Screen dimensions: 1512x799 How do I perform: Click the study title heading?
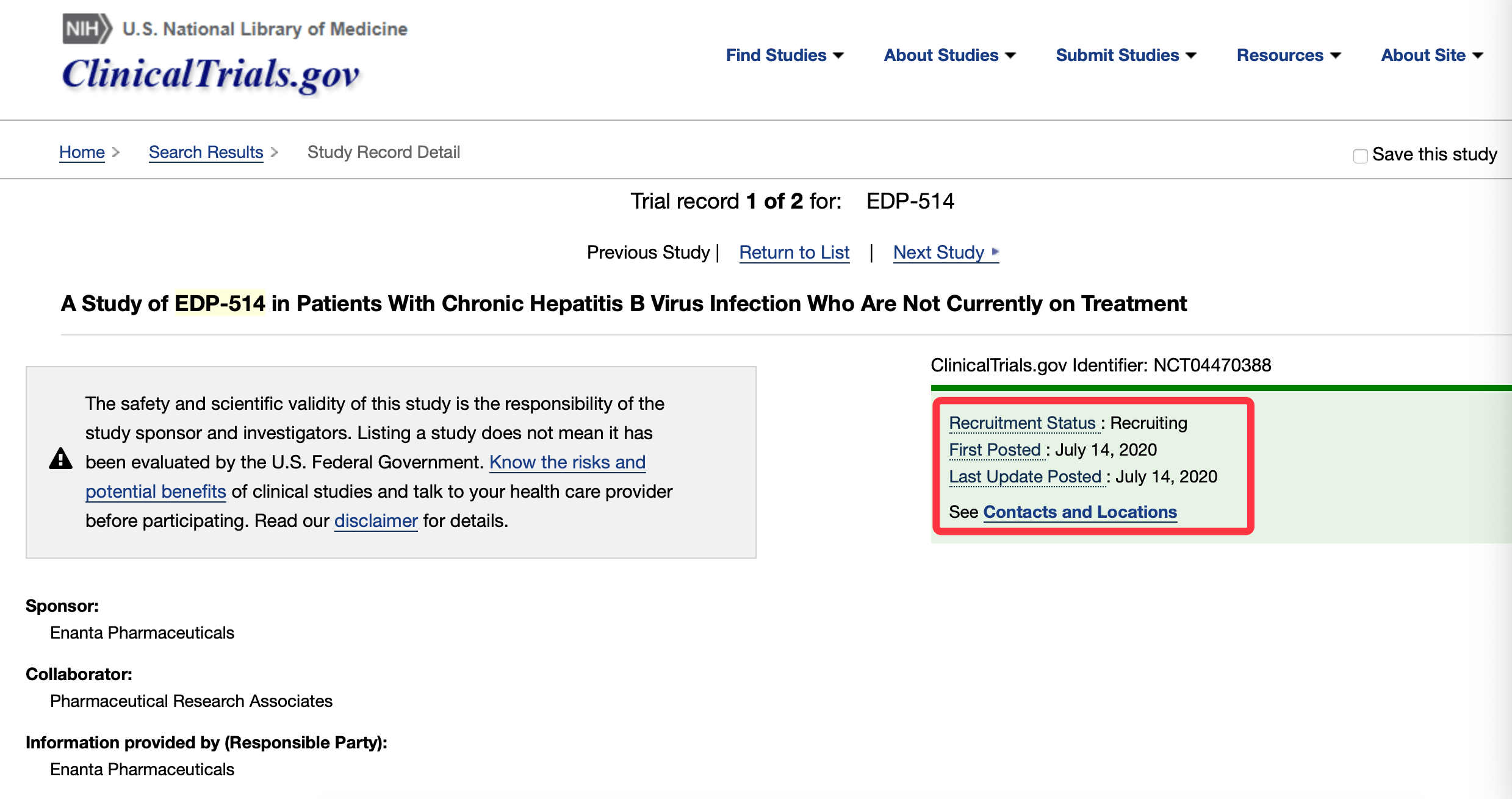[x=624, y=303]
